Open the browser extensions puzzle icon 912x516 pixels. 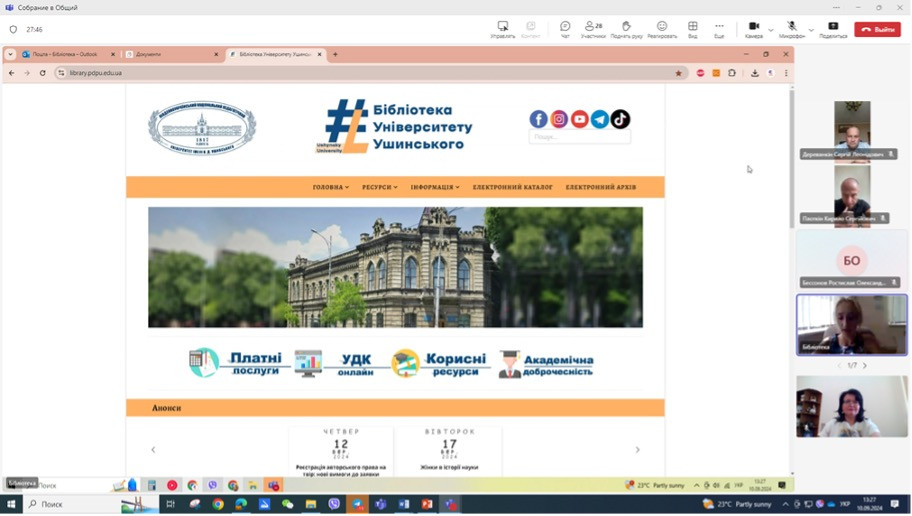[x=732, y=73]
